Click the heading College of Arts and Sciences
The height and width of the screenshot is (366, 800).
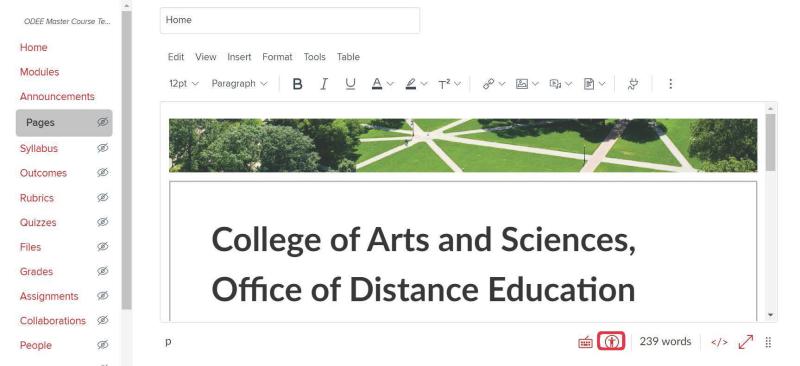[x=423, y=239]
